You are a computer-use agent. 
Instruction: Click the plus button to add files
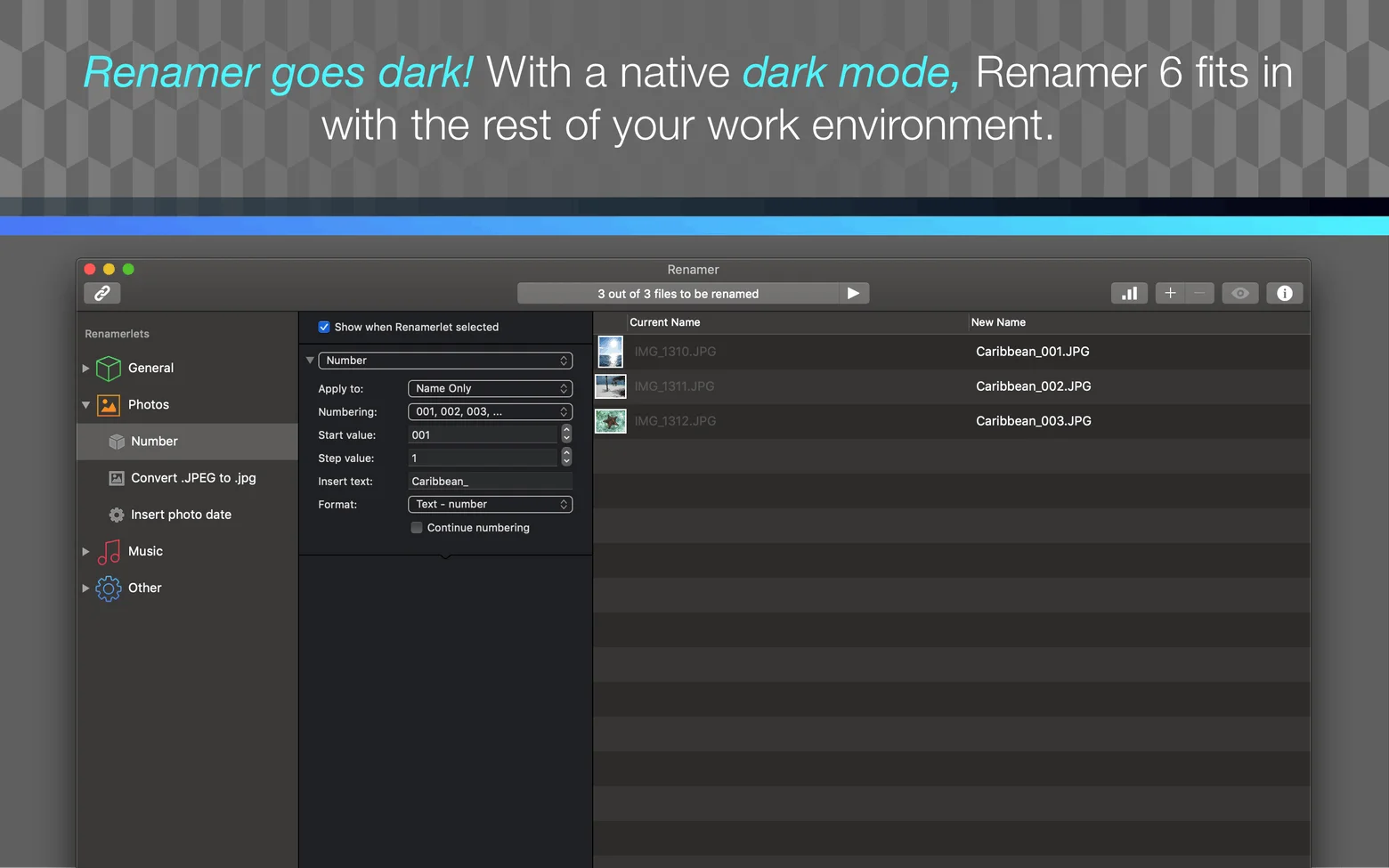(1170, 293)
